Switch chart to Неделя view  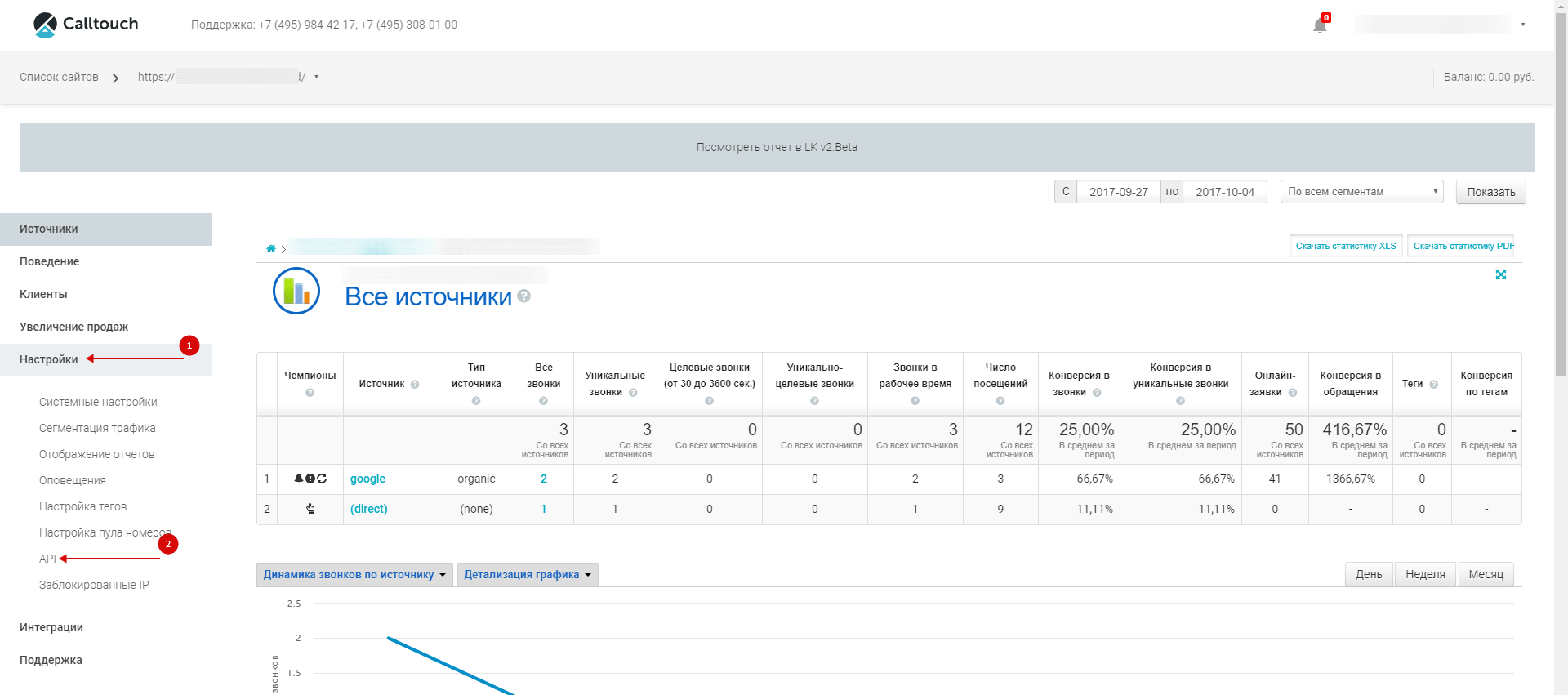pos(1425,574)
